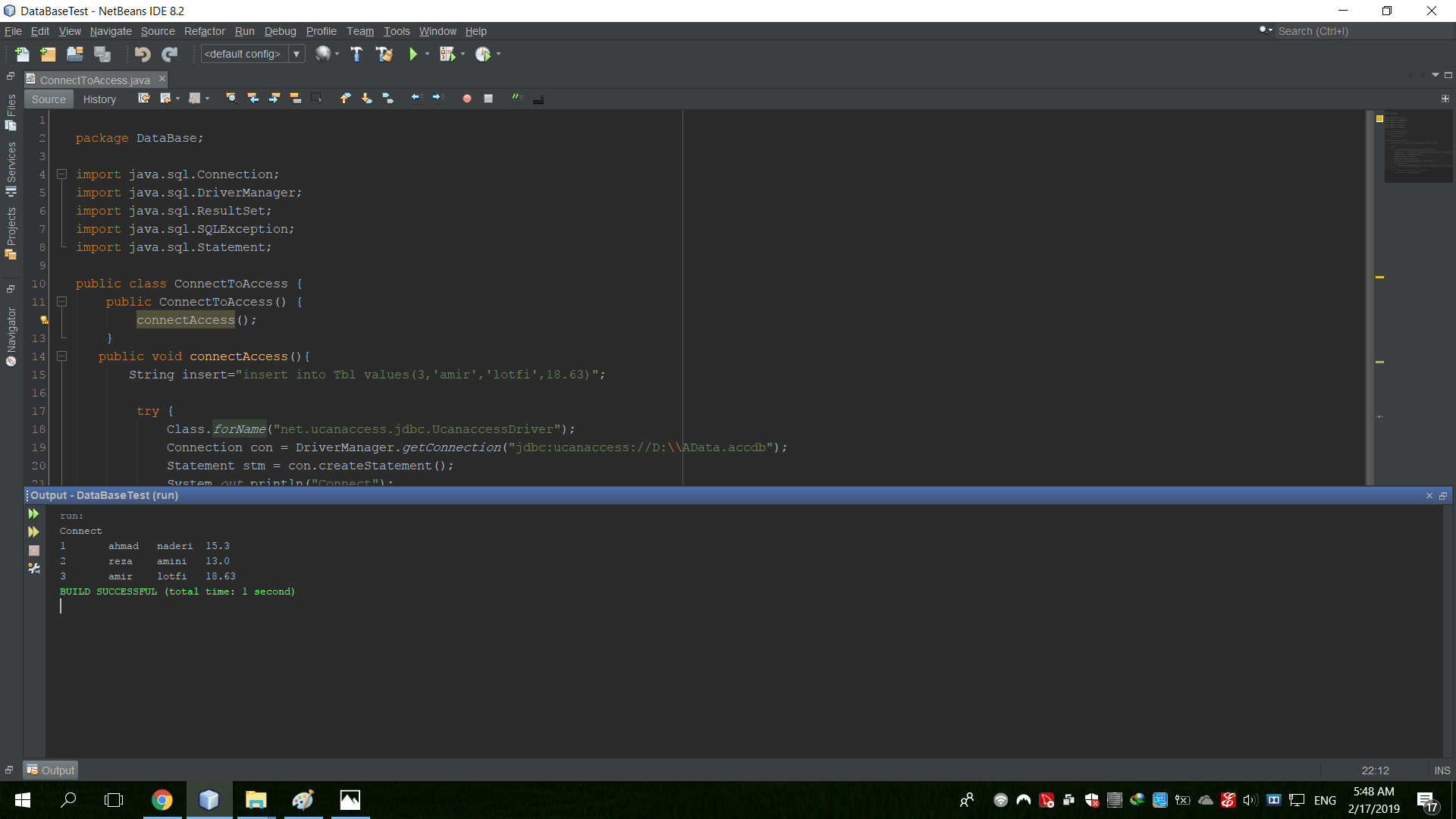
Task: Click the Undo icon in toolbar
Action: click(x=142, y=54)
